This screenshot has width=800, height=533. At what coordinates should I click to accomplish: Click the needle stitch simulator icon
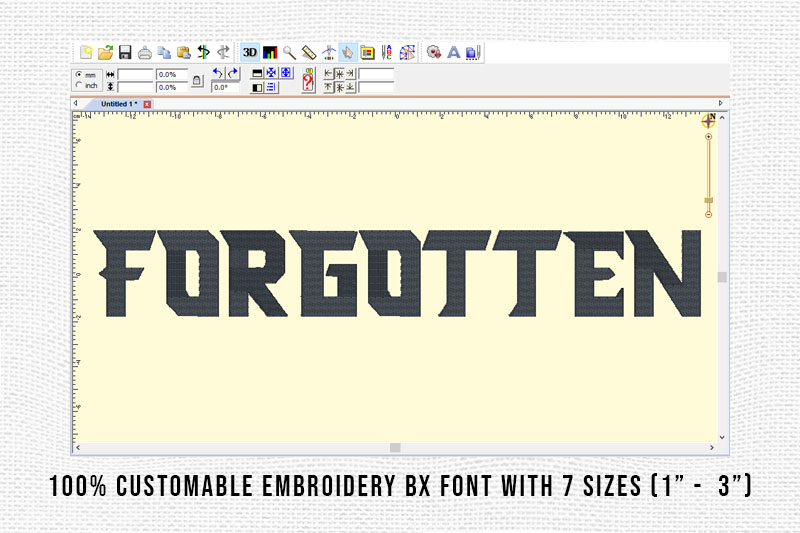click(x=329, y=53)
